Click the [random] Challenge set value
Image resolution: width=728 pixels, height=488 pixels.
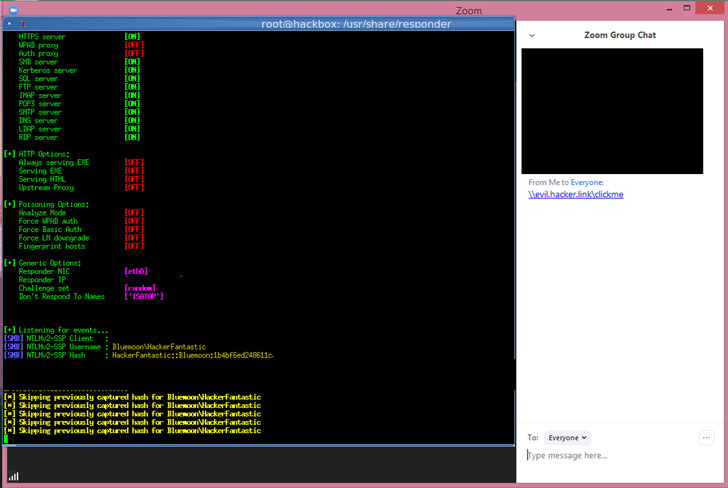[140, 288]
